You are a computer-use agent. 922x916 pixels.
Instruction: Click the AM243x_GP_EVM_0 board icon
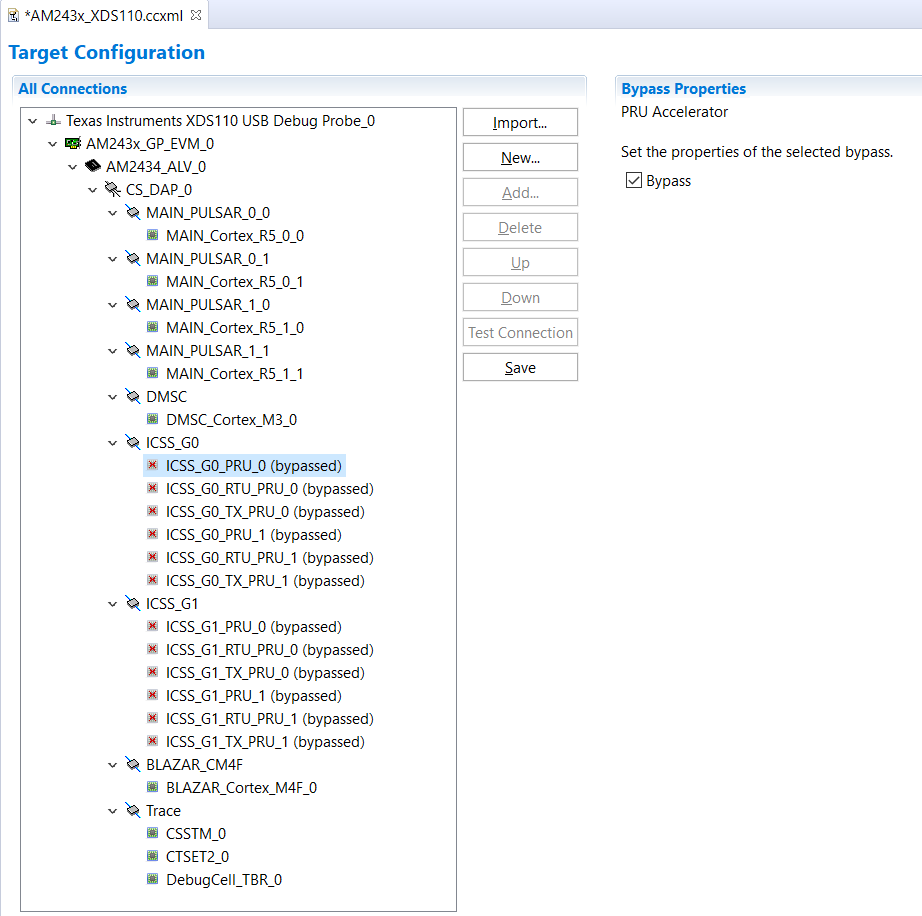pyautogui.click(x=73, y=144)
